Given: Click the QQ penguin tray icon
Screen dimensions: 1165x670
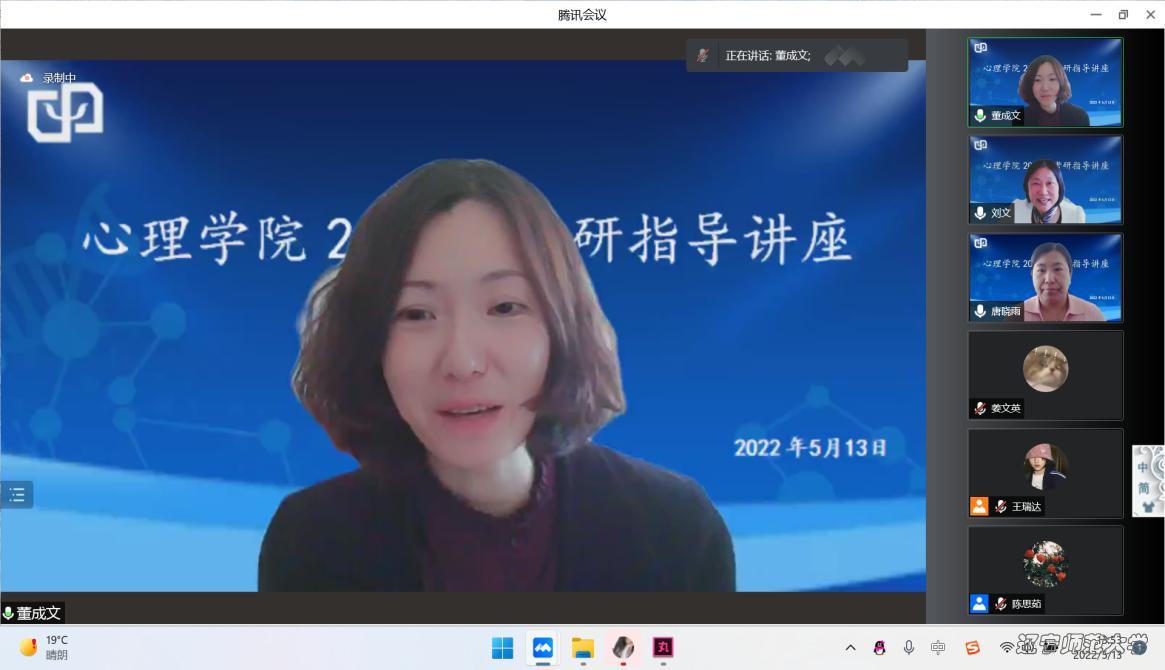Looking at the screenshot, I should tap(879, 648).
